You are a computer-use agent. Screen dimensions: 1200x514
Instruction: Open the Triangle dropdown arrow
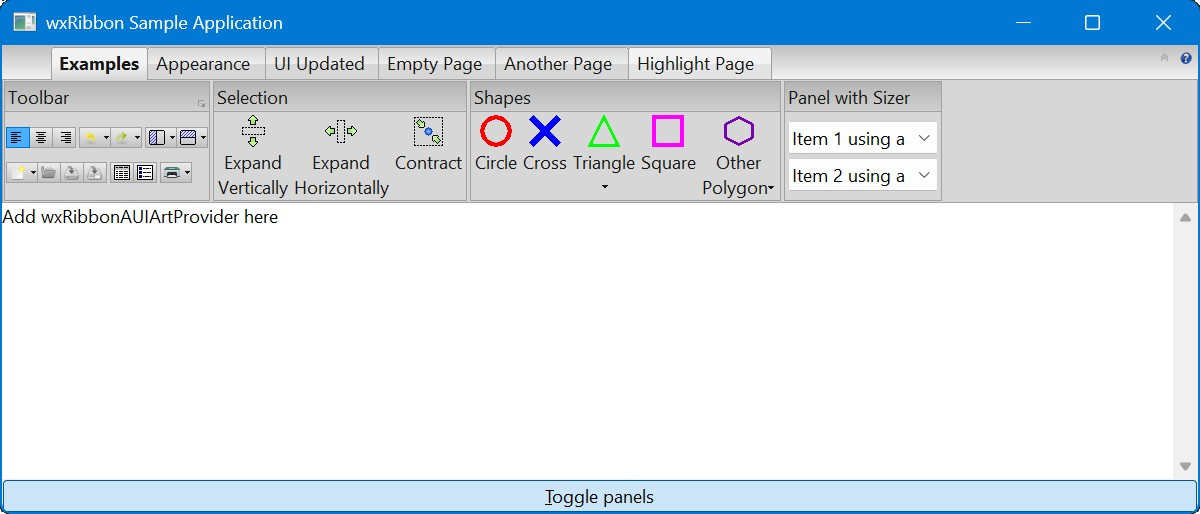tap(604, 187)
